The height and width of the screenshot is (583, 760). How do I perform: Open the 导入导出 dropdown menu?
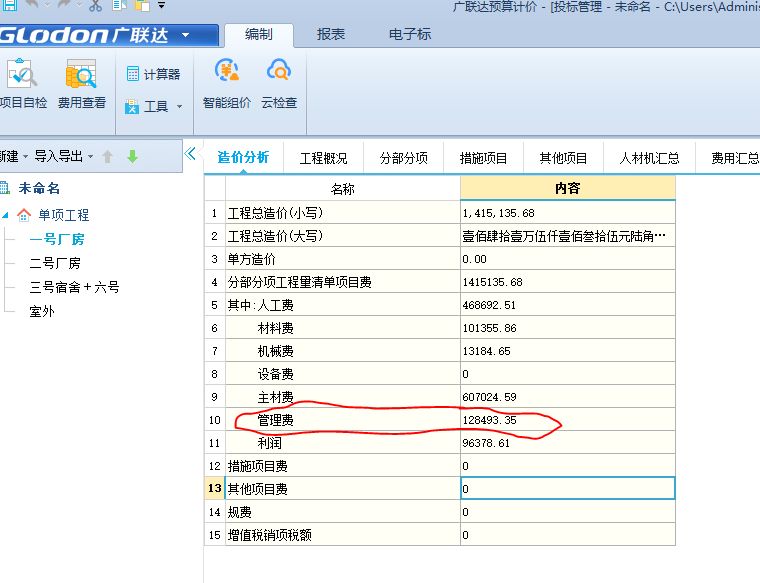coord(63,157)
